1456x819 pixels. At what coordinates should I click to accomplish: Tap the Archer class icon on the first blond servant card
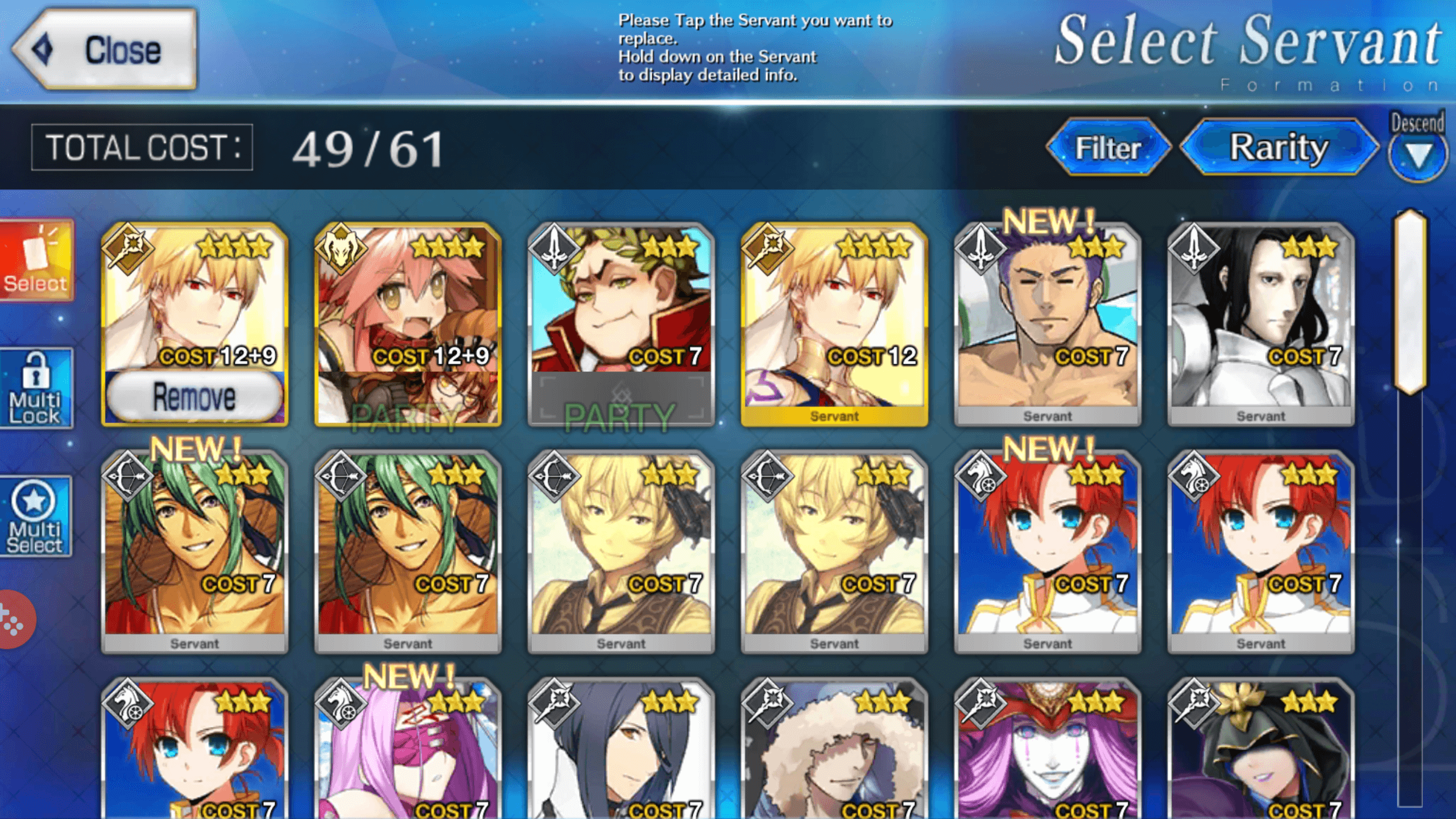[x=554, y=477]
